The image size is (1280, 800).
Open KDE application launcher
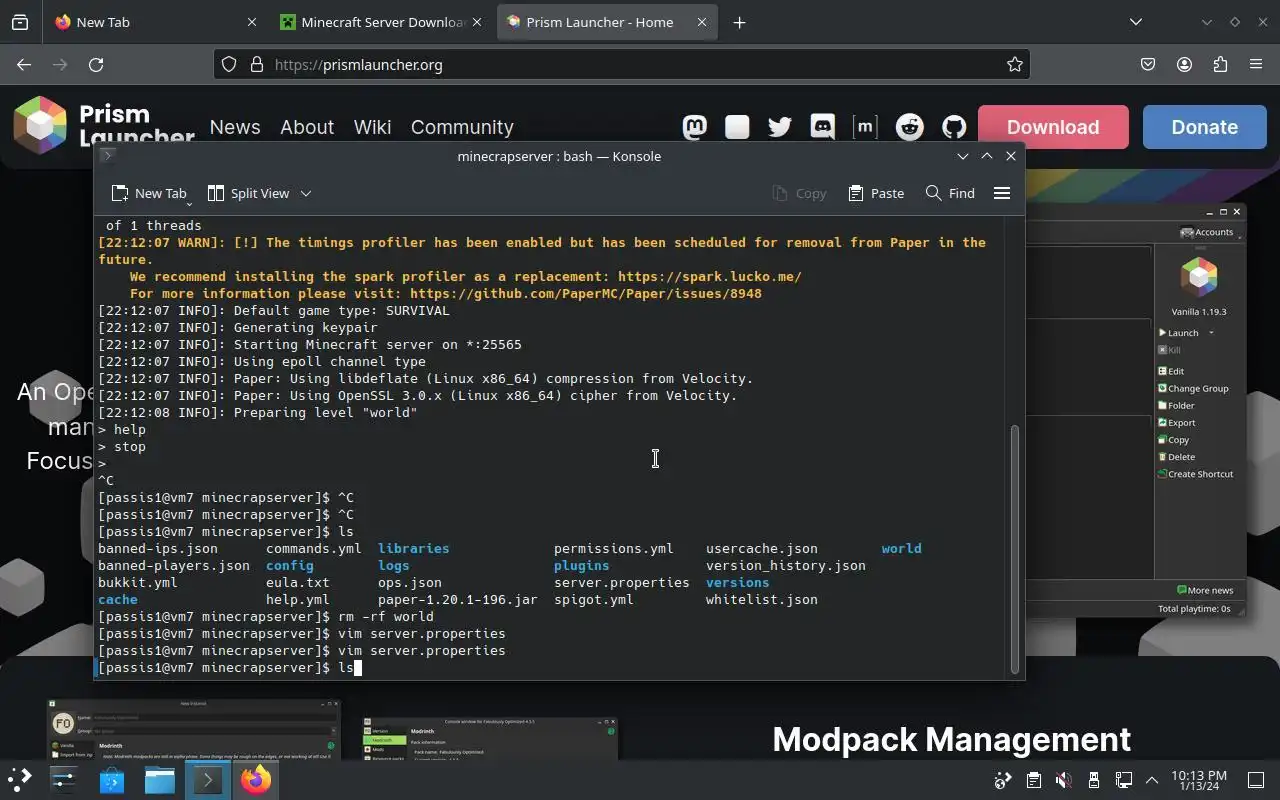point(20,780)
